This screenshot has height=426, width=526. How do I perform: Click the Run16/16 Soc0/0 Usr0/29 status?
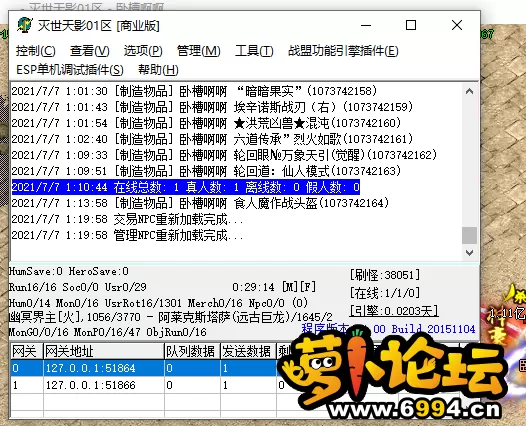[77, 287]
